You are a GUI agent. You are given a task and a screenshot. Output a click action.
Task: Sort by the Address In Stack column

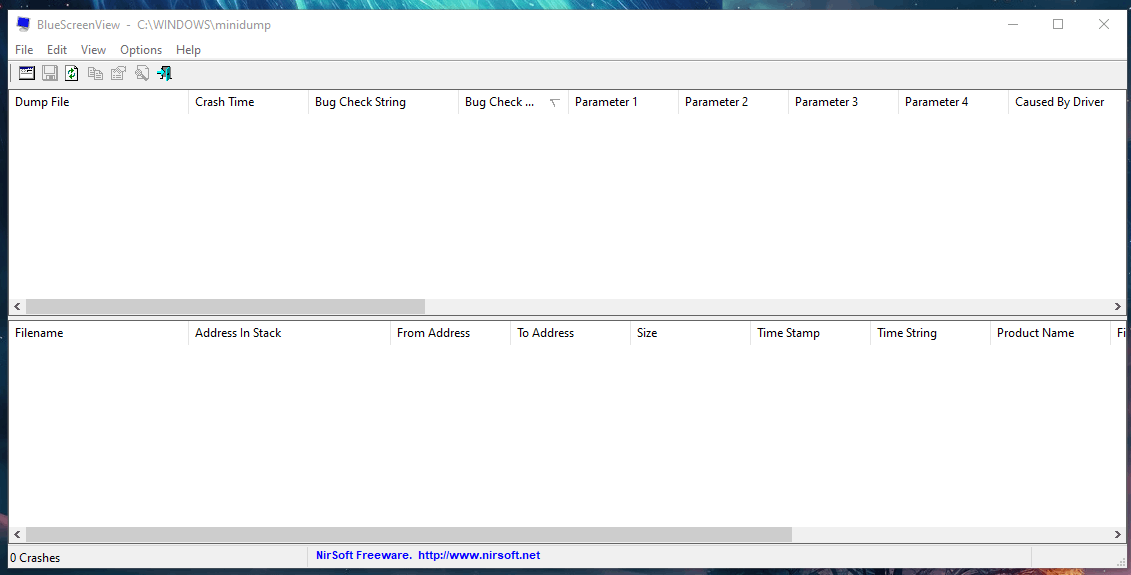[289, 333]
